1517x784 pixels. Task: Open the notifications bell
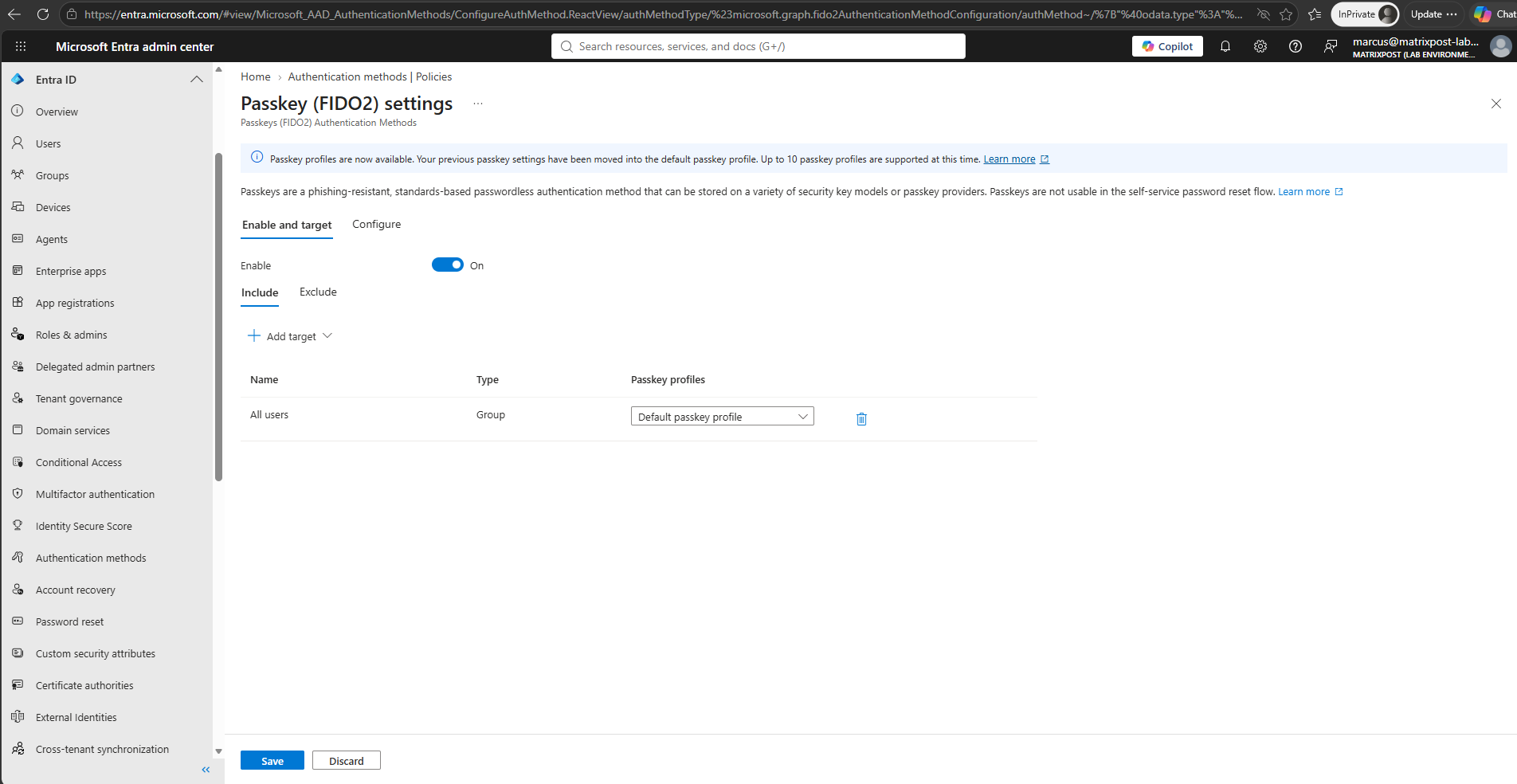[x=1225, y=46]
